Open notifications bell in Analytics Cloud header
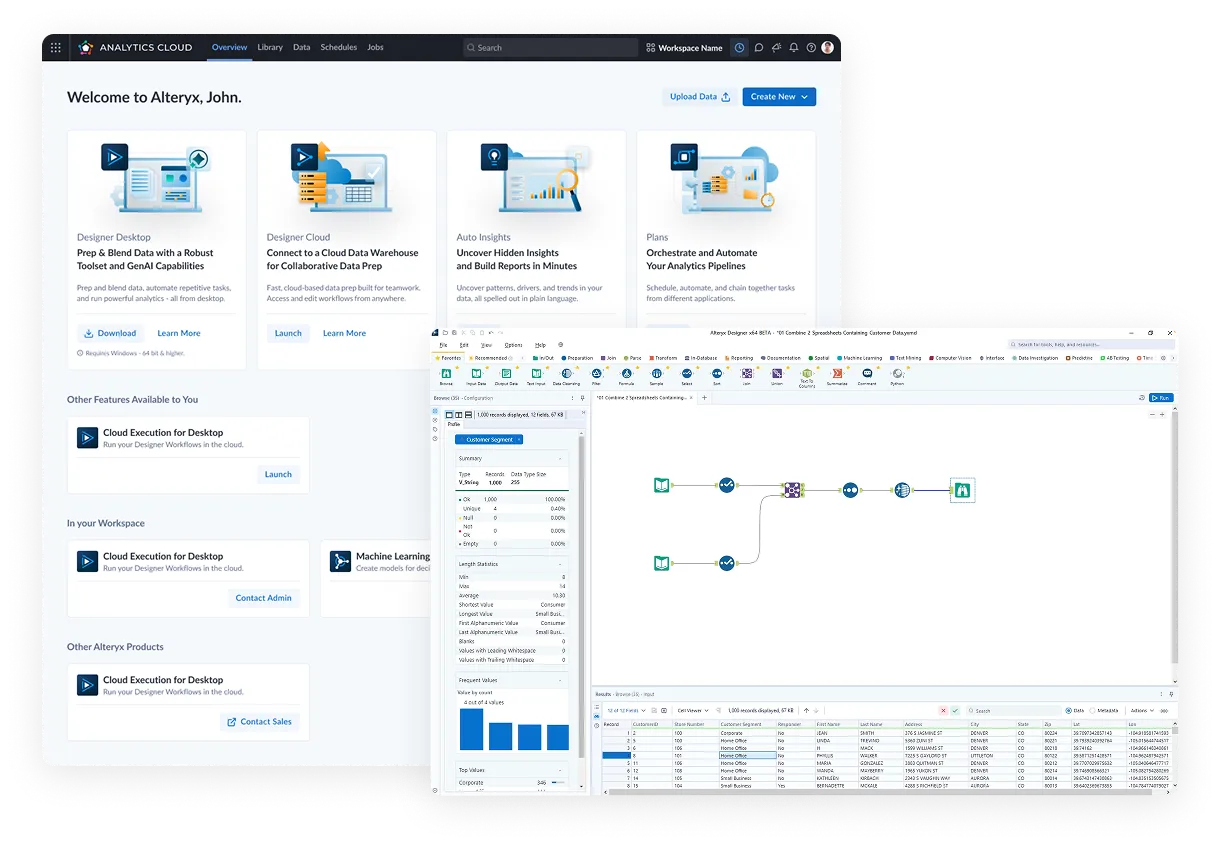 click(x=793, y=47)
